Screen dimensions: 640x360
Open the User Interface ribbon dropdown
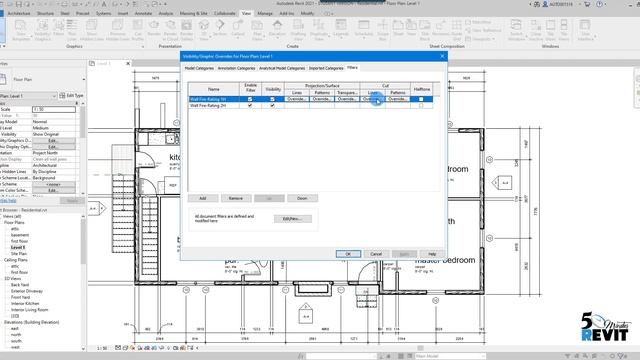[x=585, y=30]
